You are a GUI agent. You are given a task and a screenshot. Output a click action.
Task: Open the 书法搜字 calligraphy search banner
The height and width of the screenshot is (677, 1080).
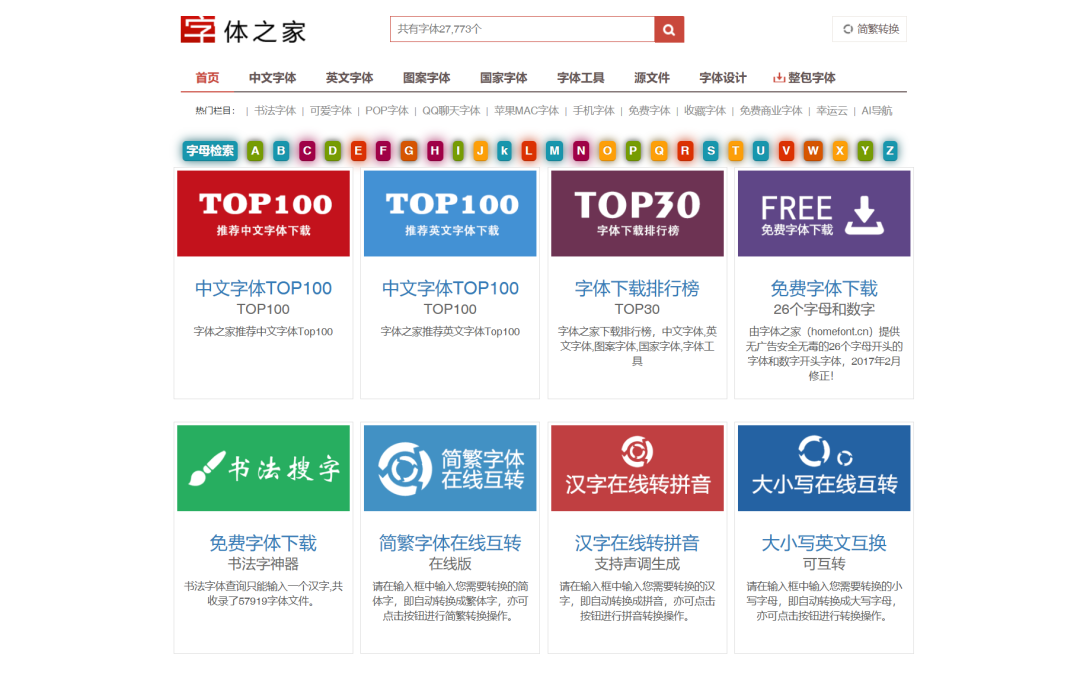click(x=264, y=468)
